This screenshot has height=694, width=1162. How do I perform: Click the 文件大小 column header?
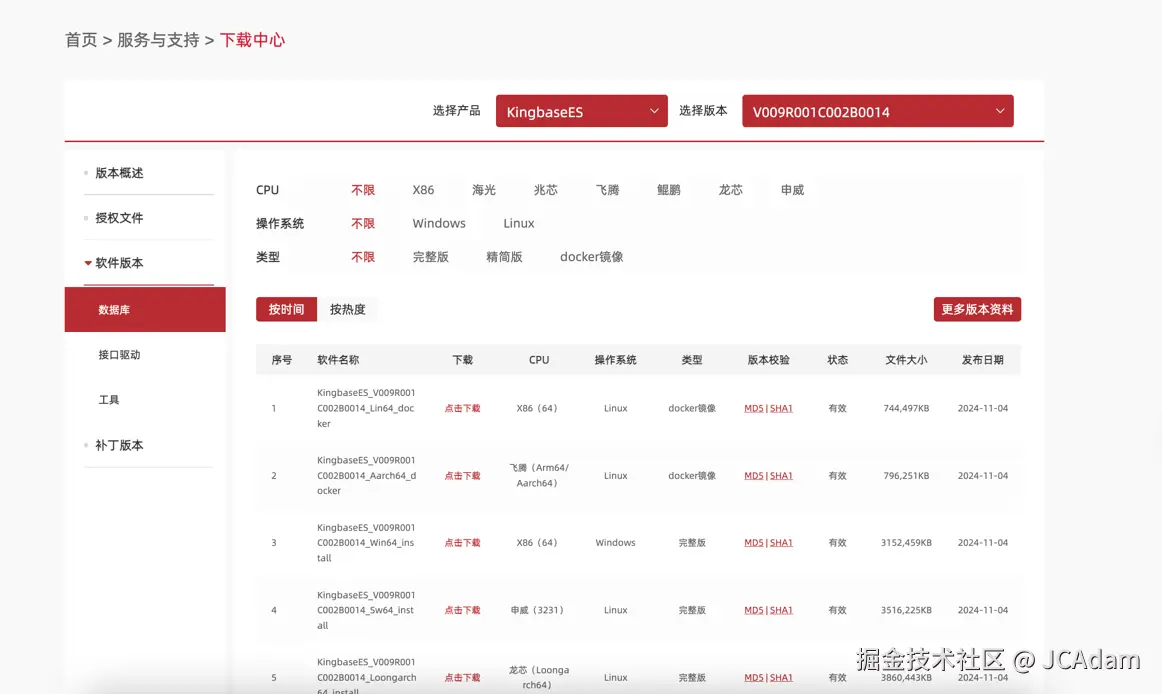[906, 360]
